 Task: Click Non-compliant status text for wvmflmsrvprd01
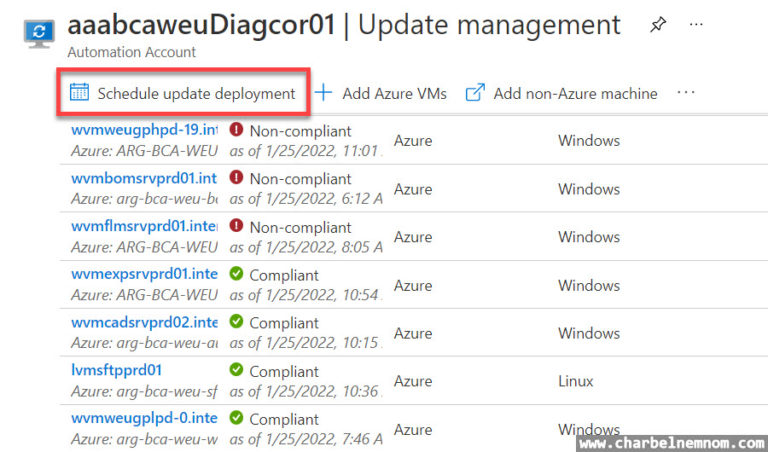[300, 228]
